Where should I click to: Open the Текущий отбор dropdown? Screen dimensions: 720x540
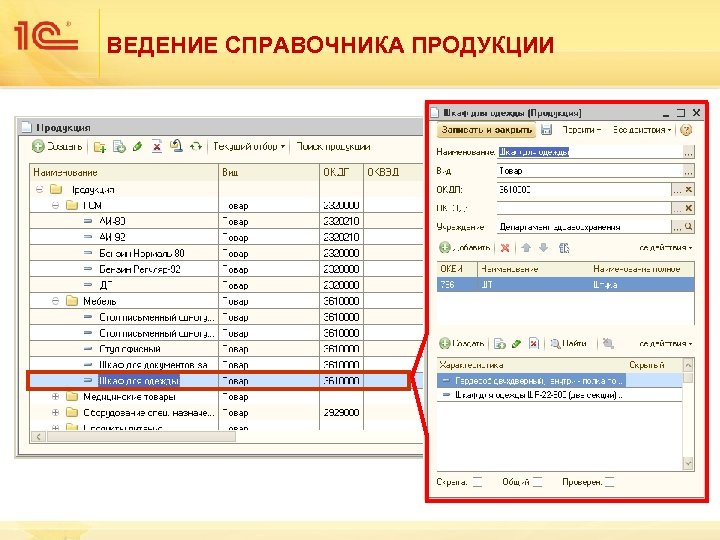click(249, 146)
